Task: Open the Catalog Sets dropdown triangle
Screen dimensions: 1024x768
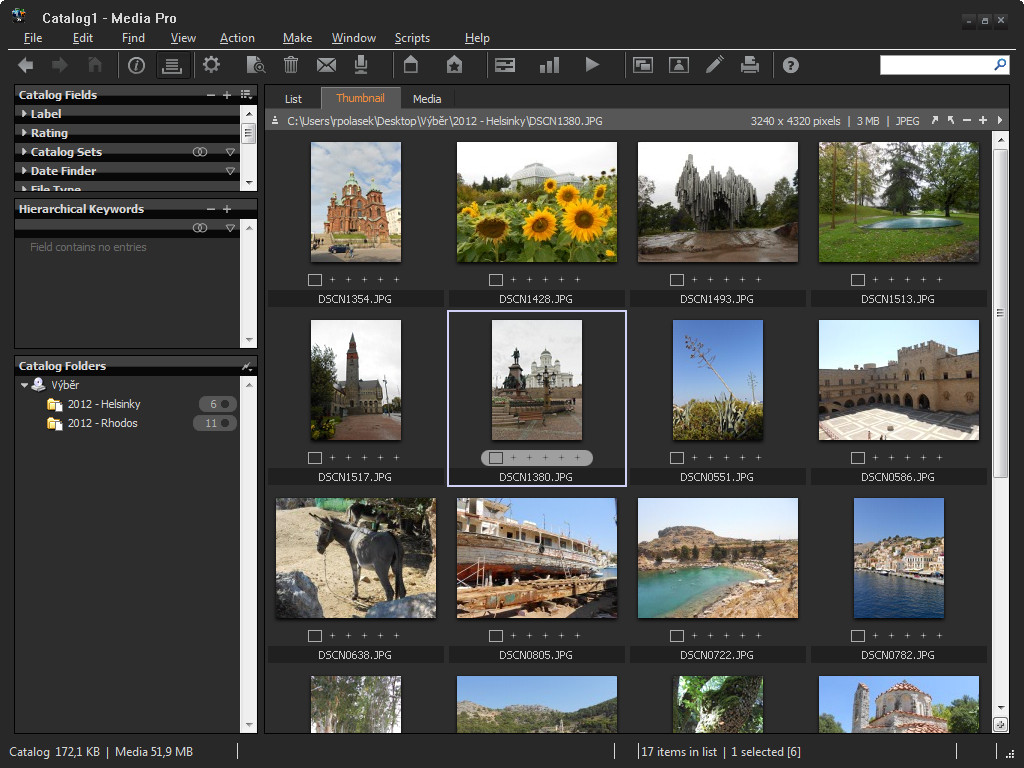Action: coord(230,152)
